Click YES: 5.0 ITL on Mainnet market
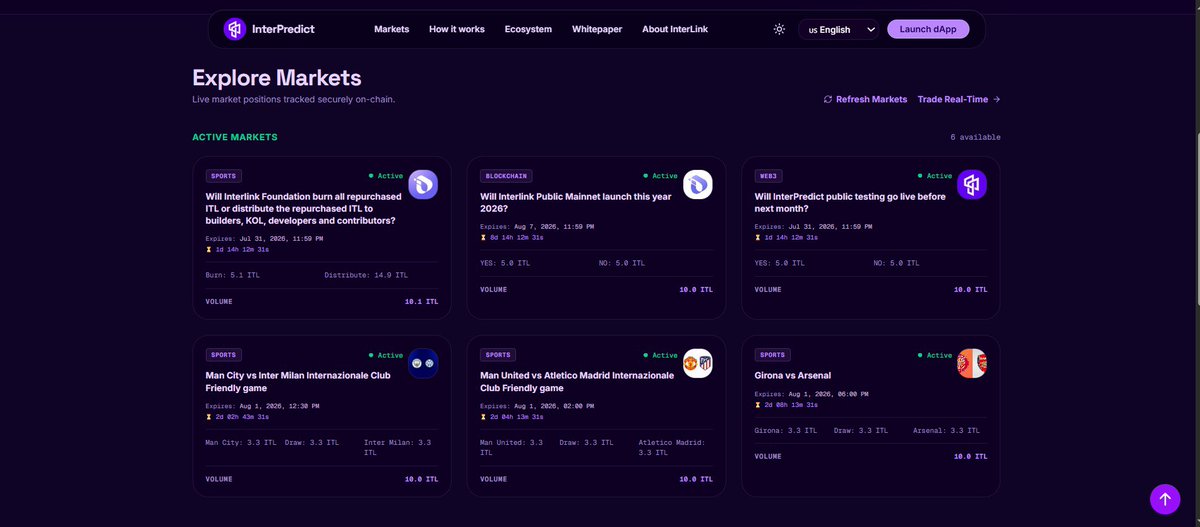The height and width of the screenshot is (527, 1200). coord(505,263)
